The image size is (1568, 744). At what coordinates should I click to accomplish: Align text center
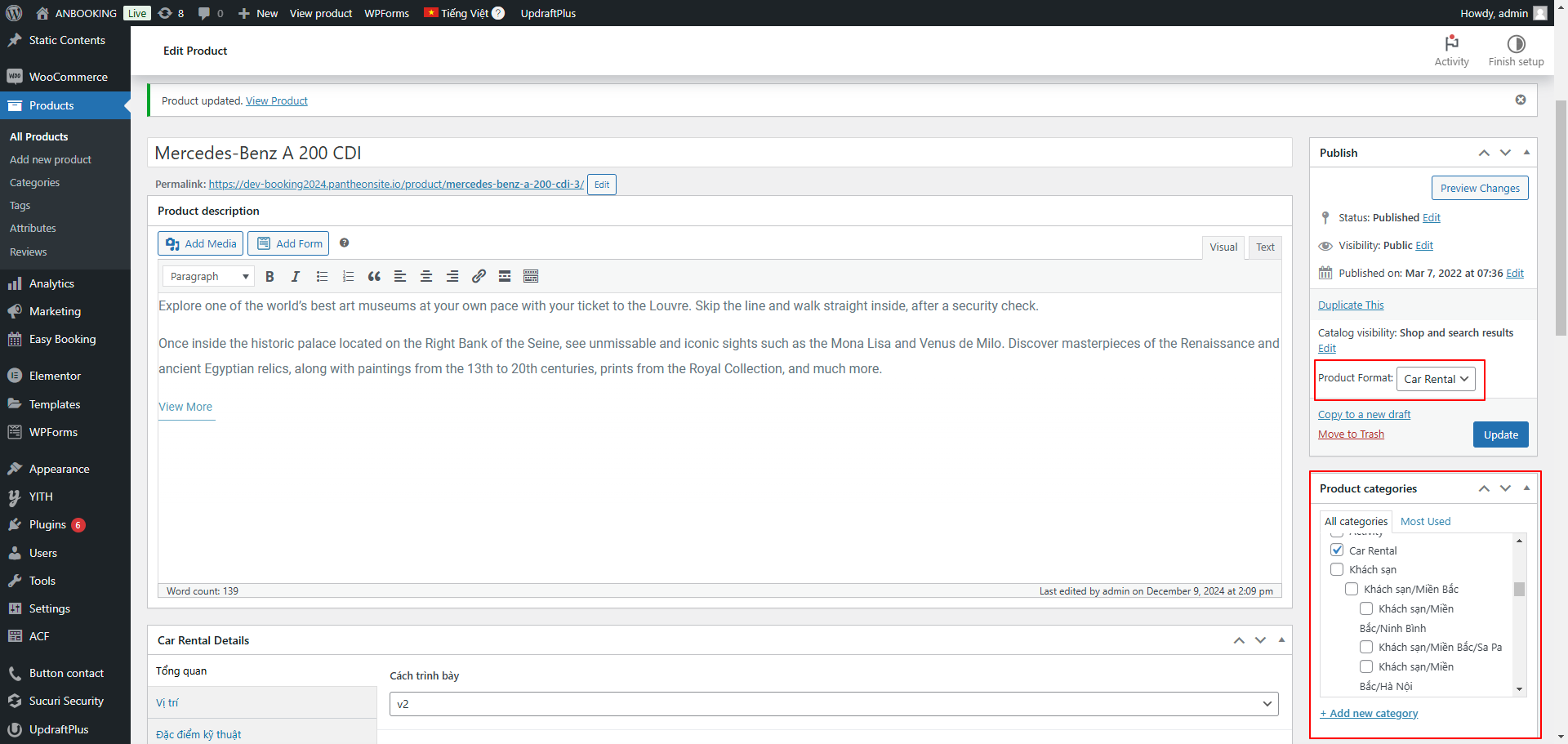(x=426, y=276)
